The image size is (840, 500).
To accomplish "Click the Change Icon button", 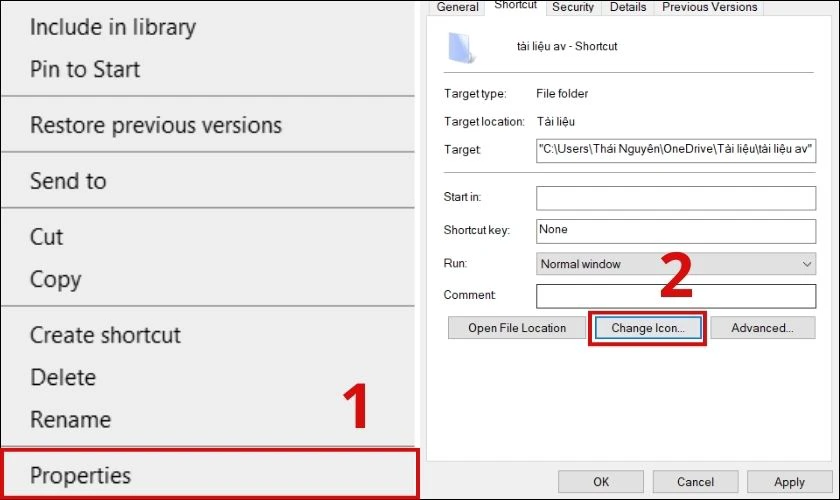I will coord(648,327).
